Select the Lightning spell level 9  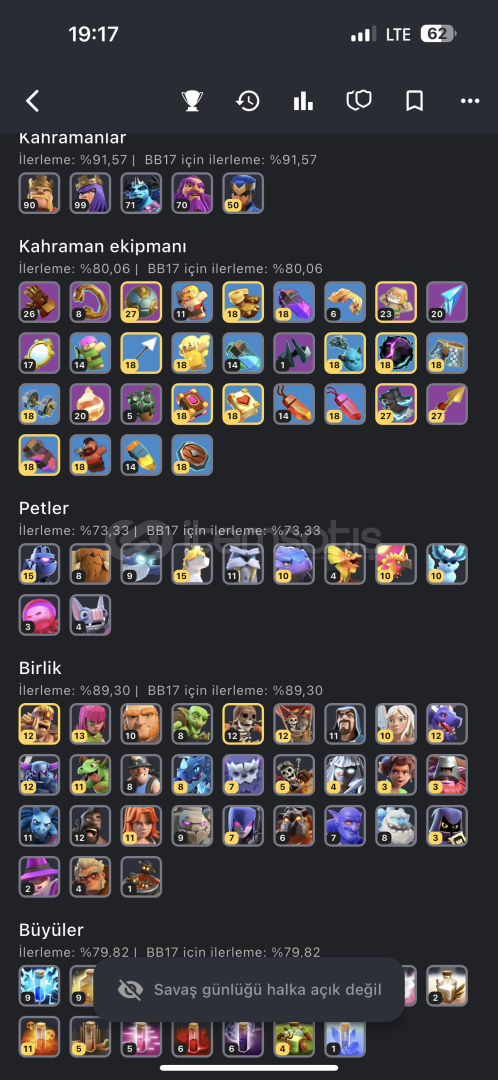coord(39,986)
